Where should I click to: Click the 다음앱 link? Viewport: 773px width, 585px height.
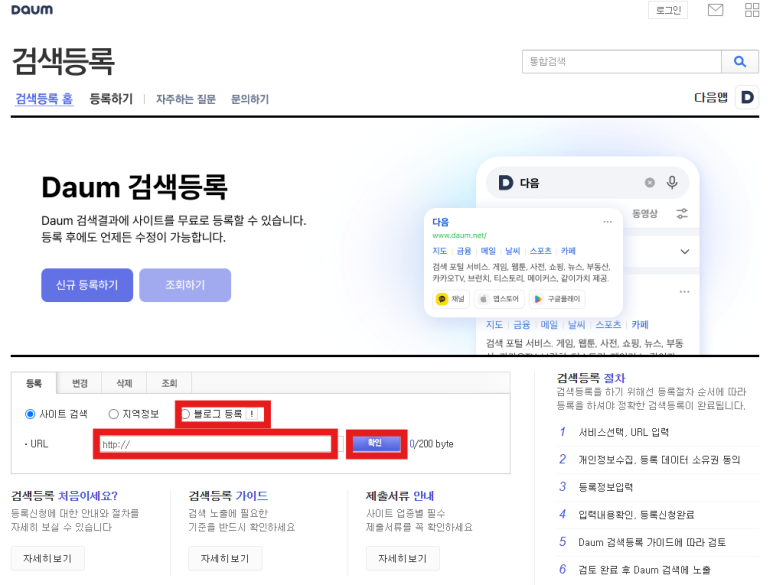(x=710, y=98)
